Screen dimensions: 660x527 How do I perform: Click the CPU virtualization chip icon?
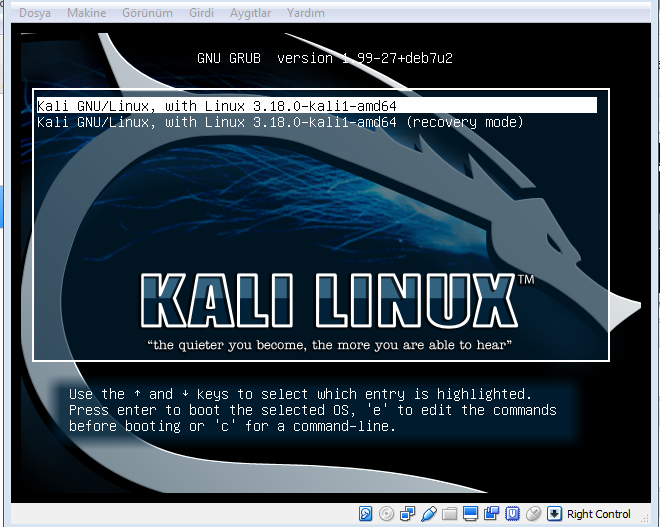click(512, 514)
